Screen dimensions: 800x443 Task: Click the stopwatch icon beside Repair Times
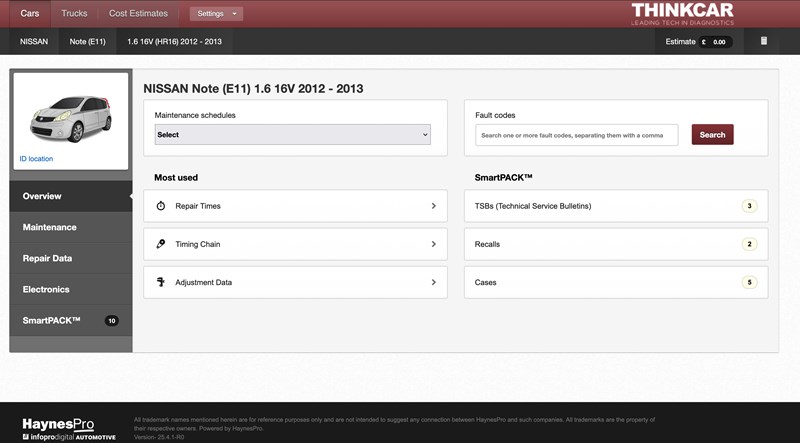160,206
